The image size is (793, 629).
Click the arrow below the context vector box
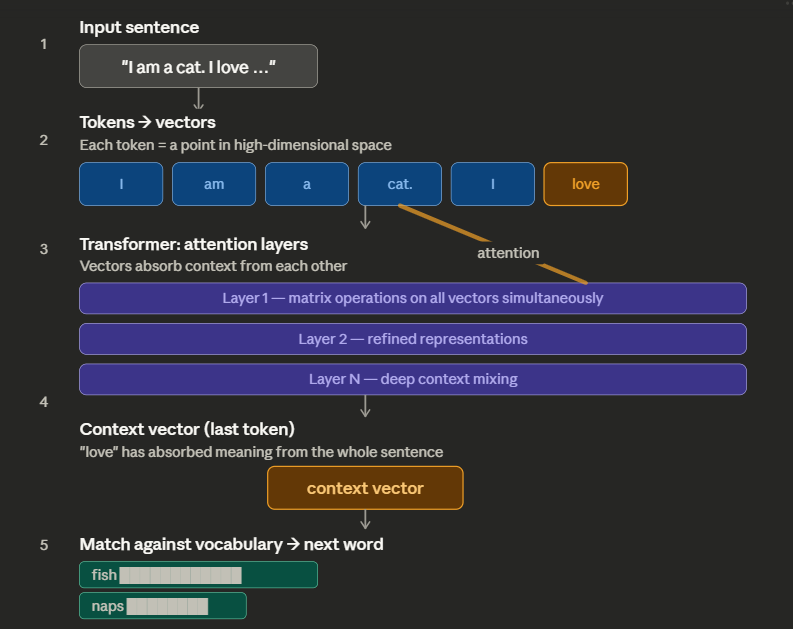(x=365, y=519)
